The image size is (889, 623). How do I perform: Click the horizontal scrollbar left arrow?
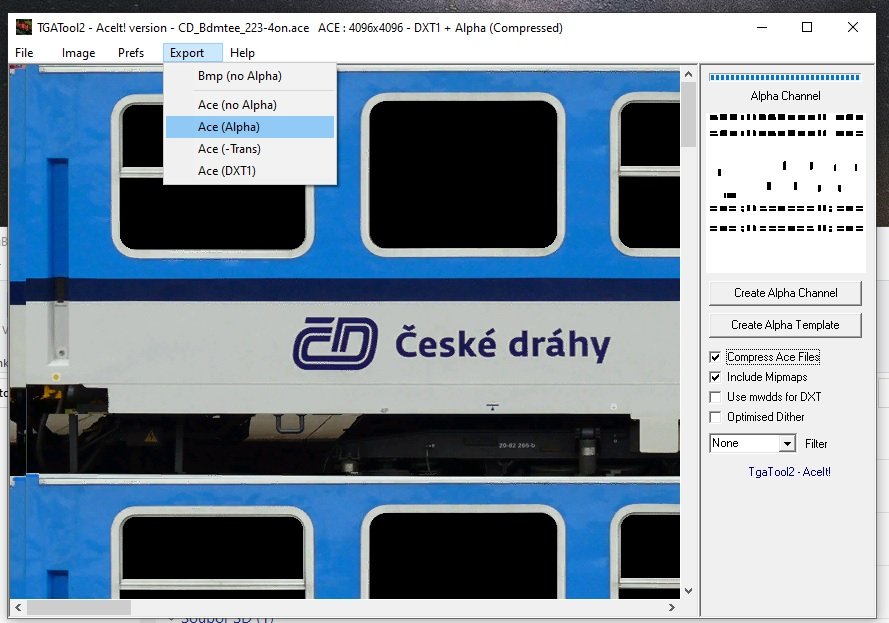(x=17, y=607)
